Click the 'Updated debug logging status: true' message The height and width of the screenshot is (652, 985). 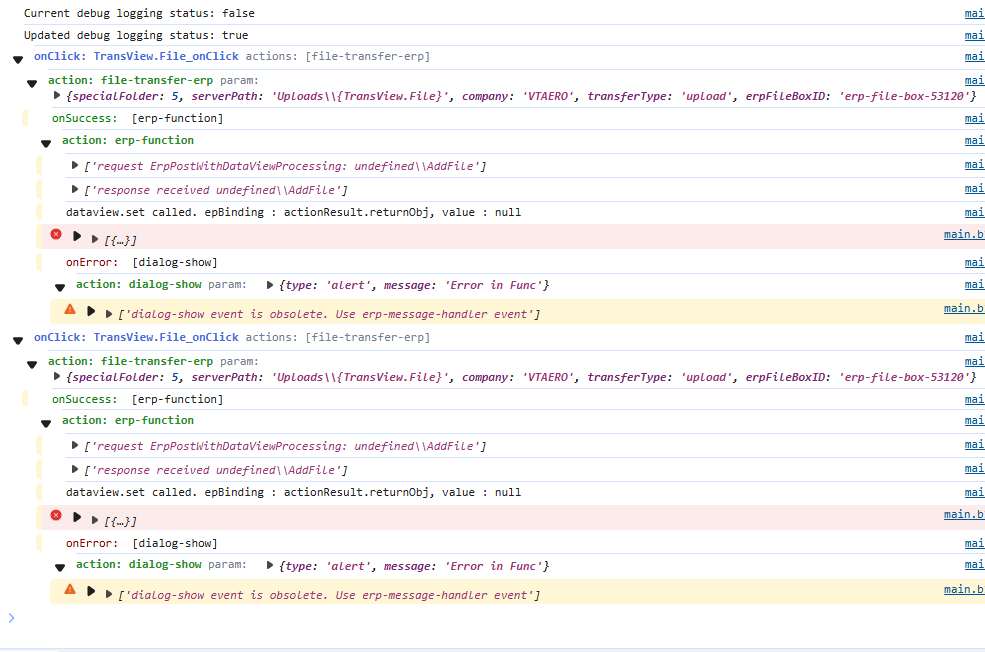tap(136, 35)
